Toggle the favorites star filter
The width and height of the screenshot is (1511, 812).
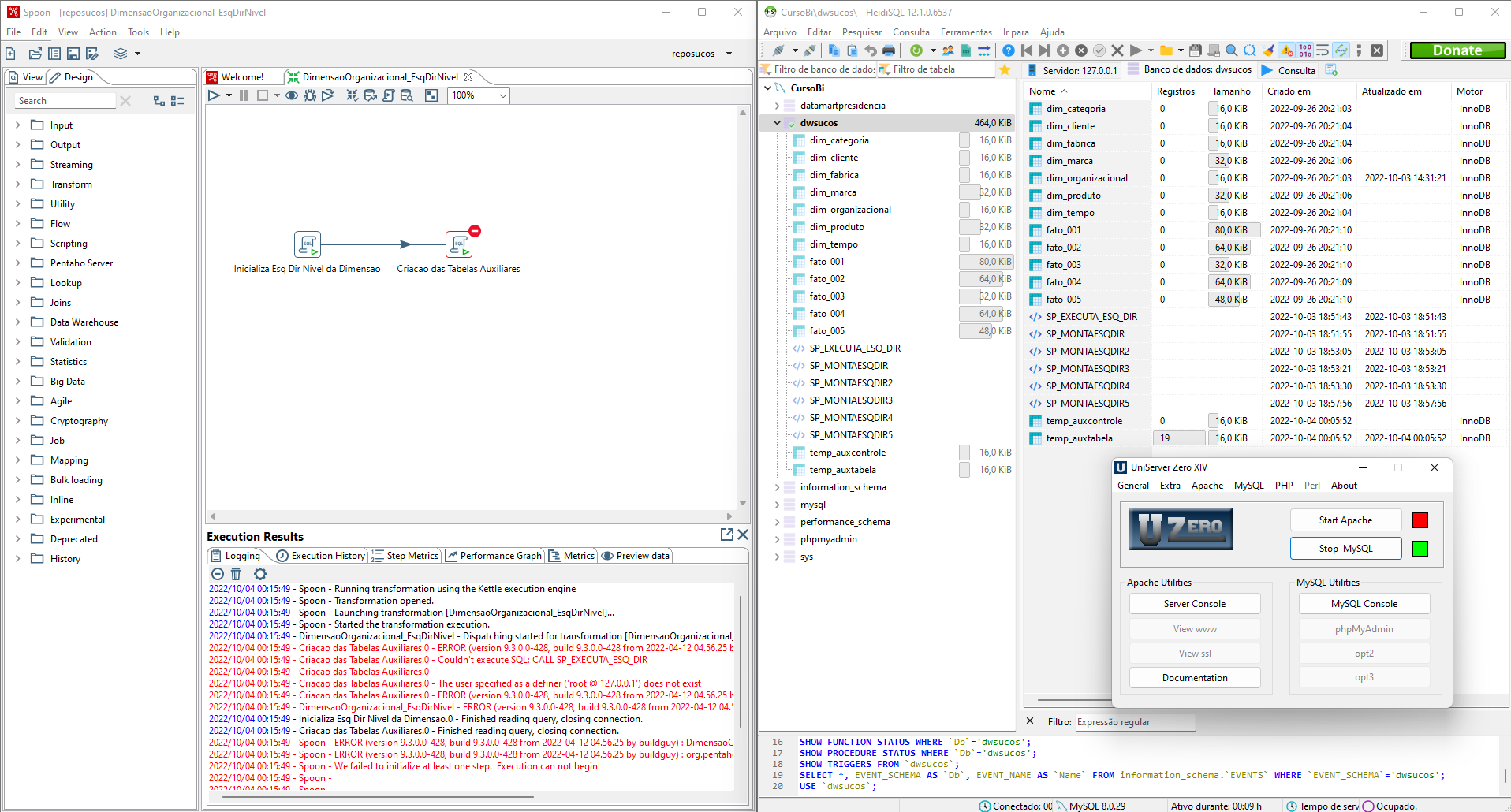[1005, 69]
